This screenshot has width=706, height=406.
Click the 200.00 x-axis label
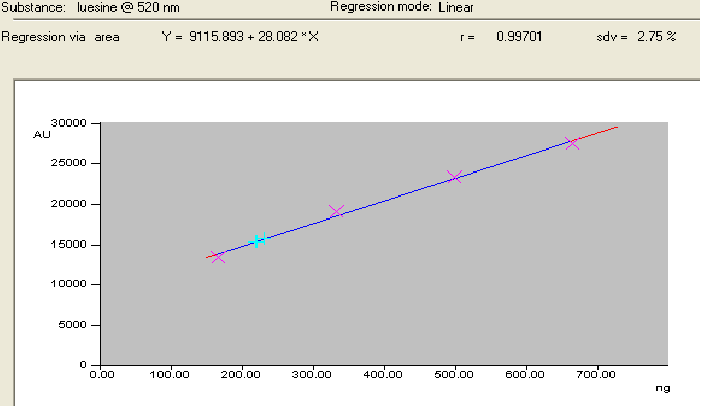coord(240,374)
